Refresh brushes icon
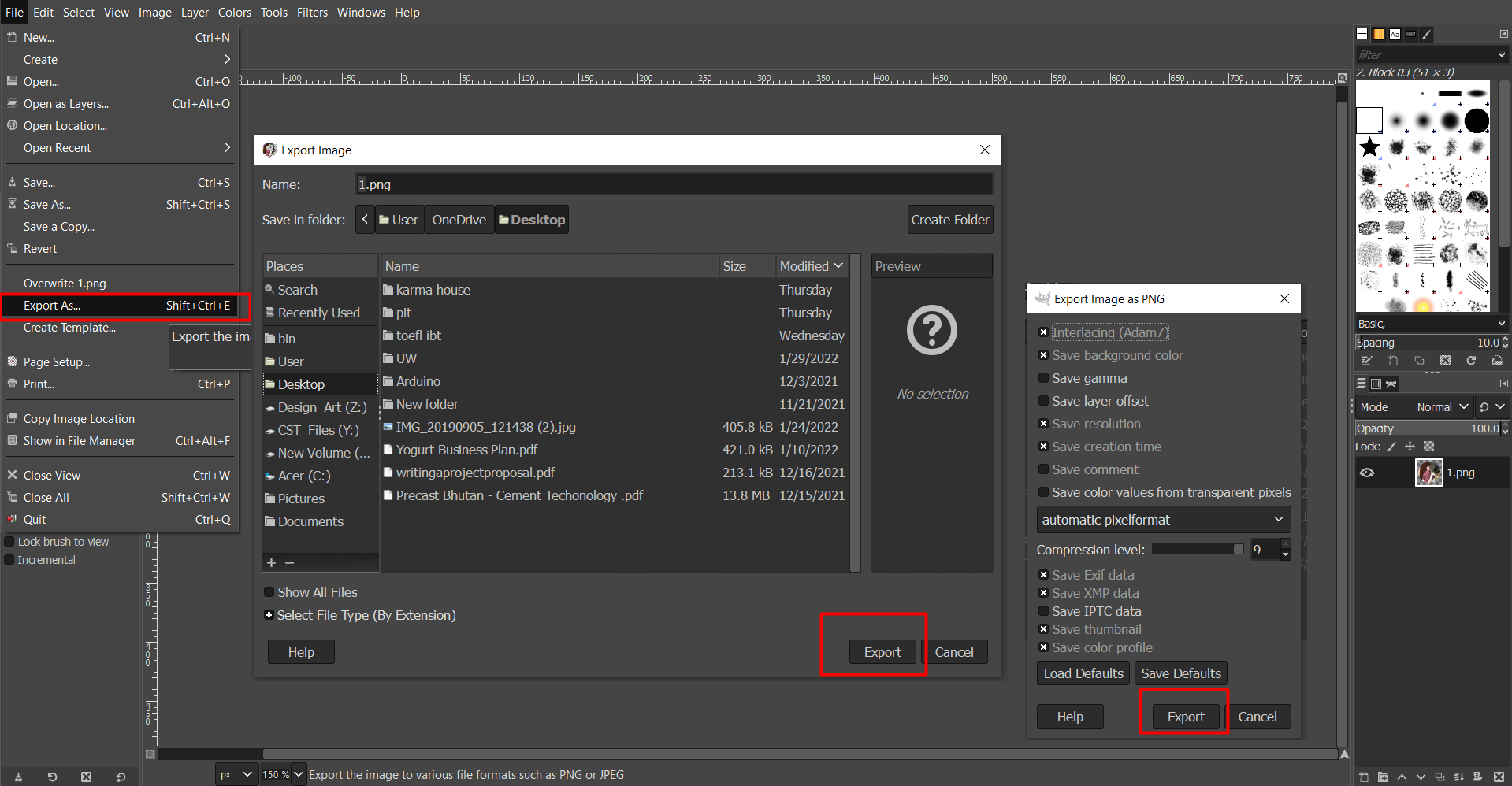 pos(1471,361)
